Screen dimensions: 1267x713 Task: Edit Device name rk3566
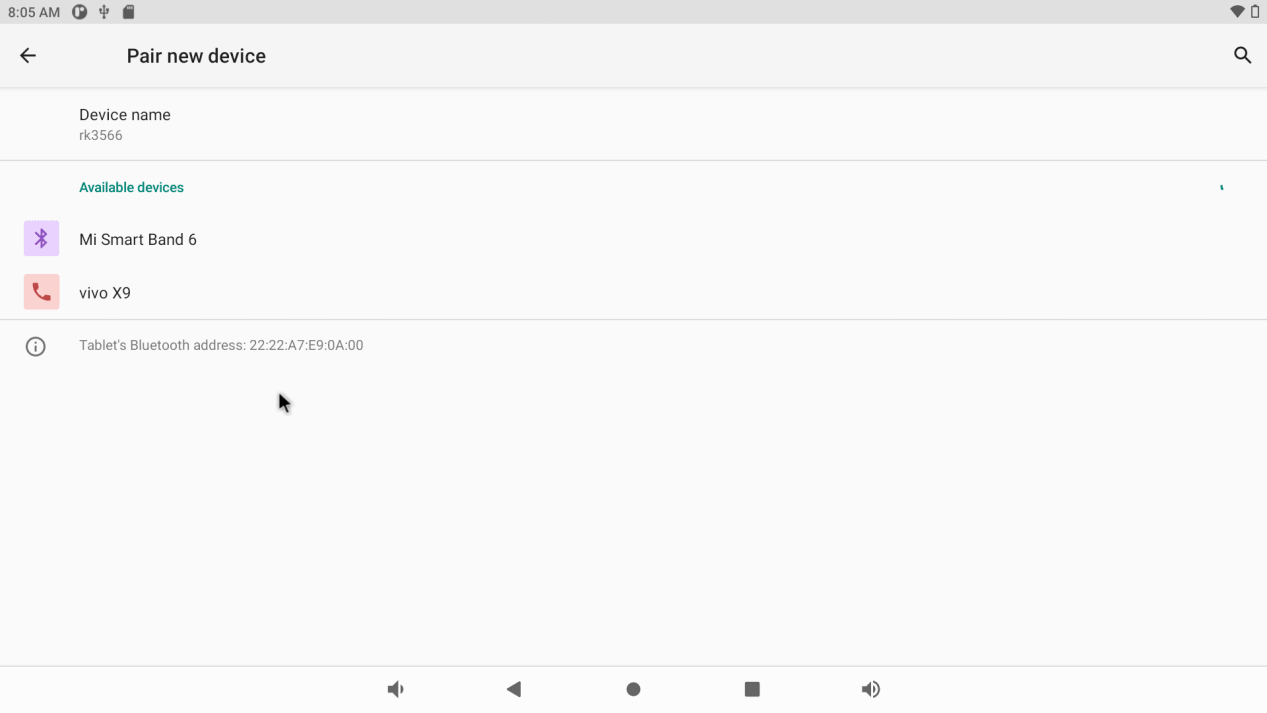pos(125,124)
